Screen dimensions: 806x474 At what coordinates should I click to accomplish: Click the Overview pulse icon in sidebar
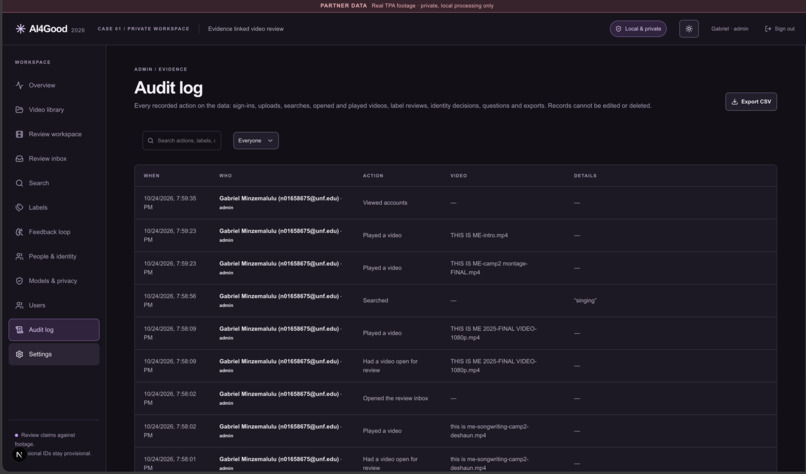click(x=20, y=85)
